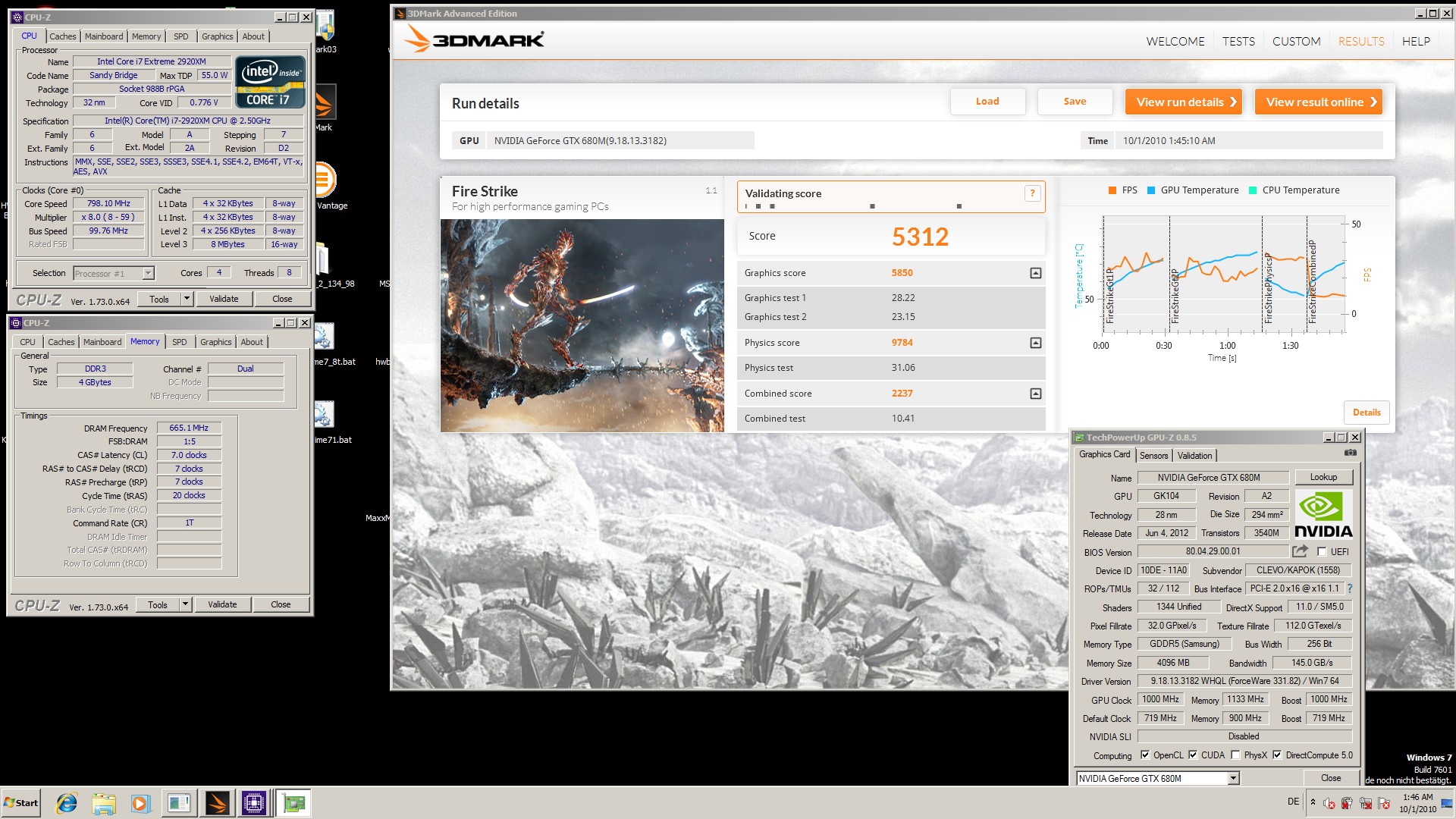Click Validate in the lower CPU-Z Memory window

[222, 604]
